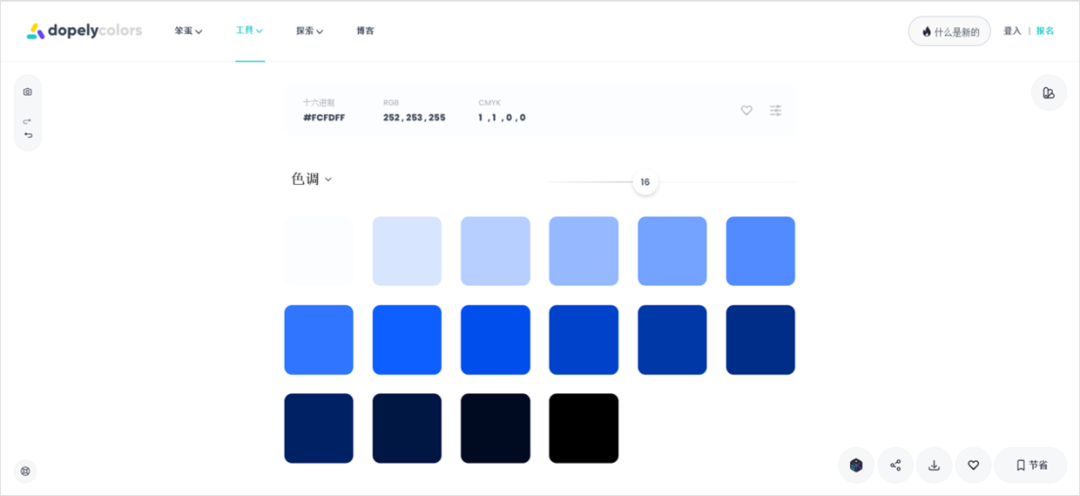Click the redo arrow icon
Viewport: 1080px width, 496px height.
coord(28,121)
